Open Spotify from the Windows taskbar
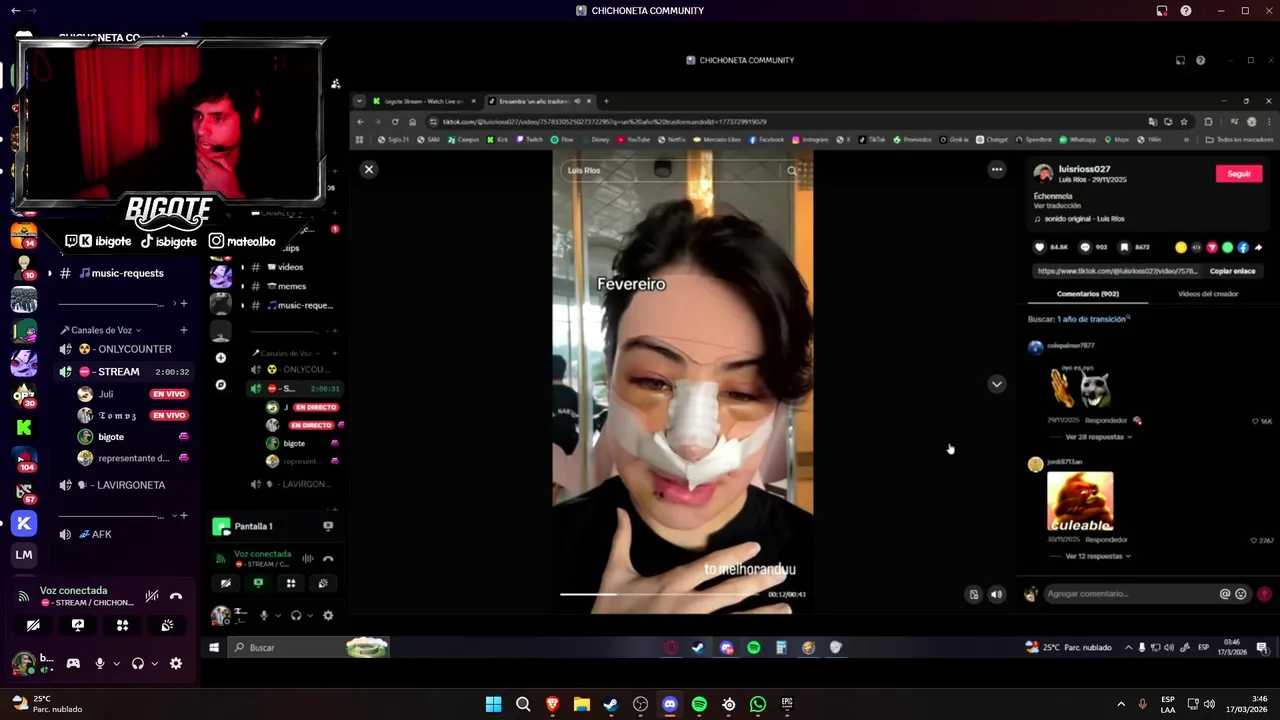 (699, 705)
